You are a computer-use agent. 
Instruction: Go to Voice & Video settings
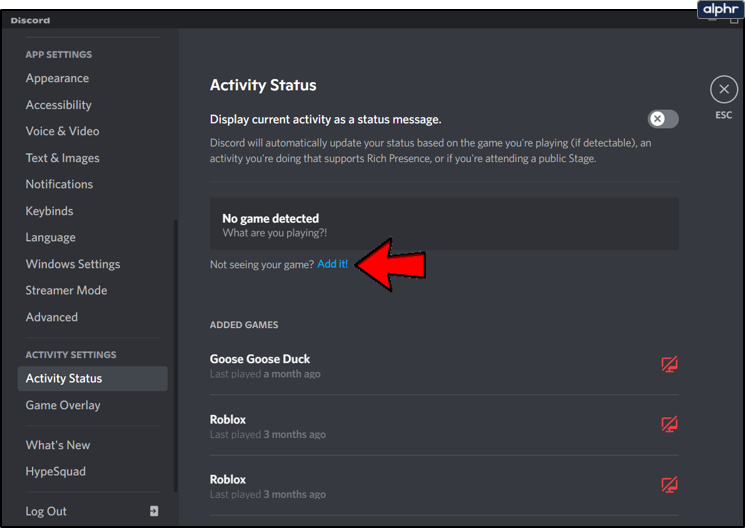click(x=62, y=131)
